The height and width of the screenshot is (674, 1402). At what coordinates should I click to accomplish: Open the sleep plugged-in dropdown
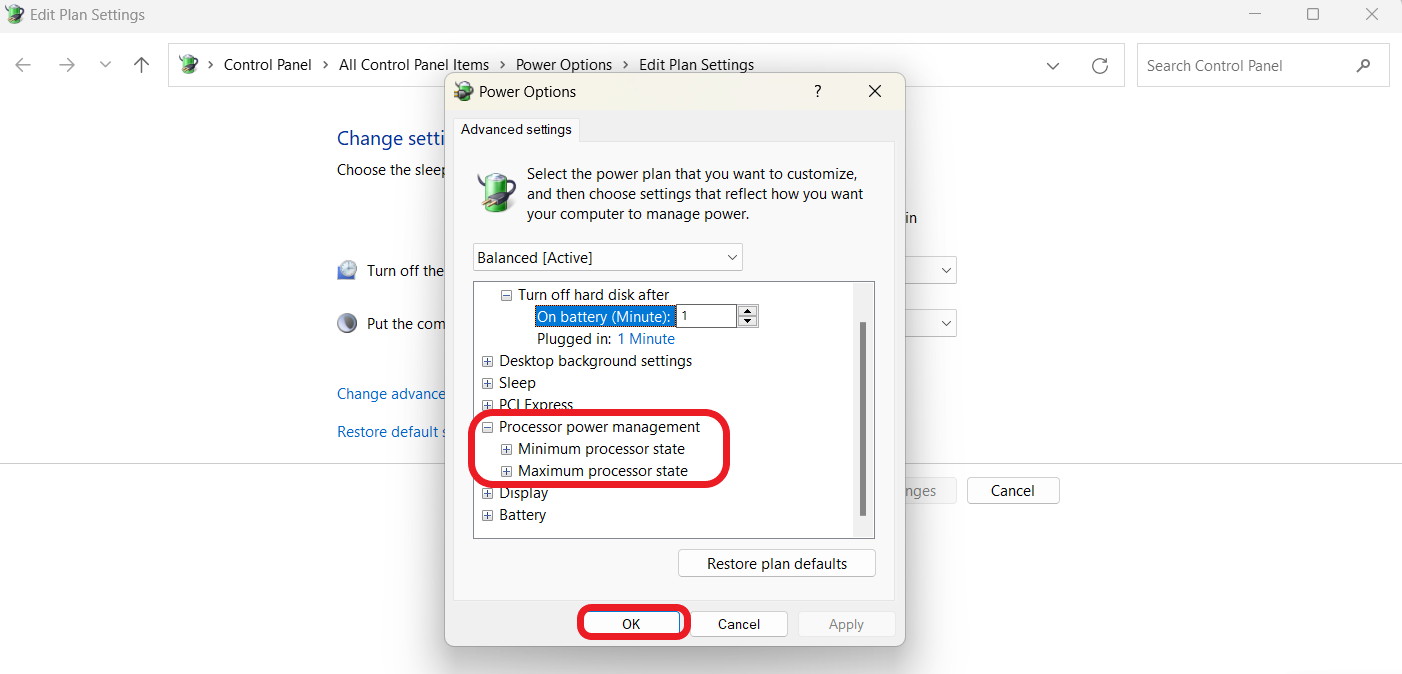[930, 324]
